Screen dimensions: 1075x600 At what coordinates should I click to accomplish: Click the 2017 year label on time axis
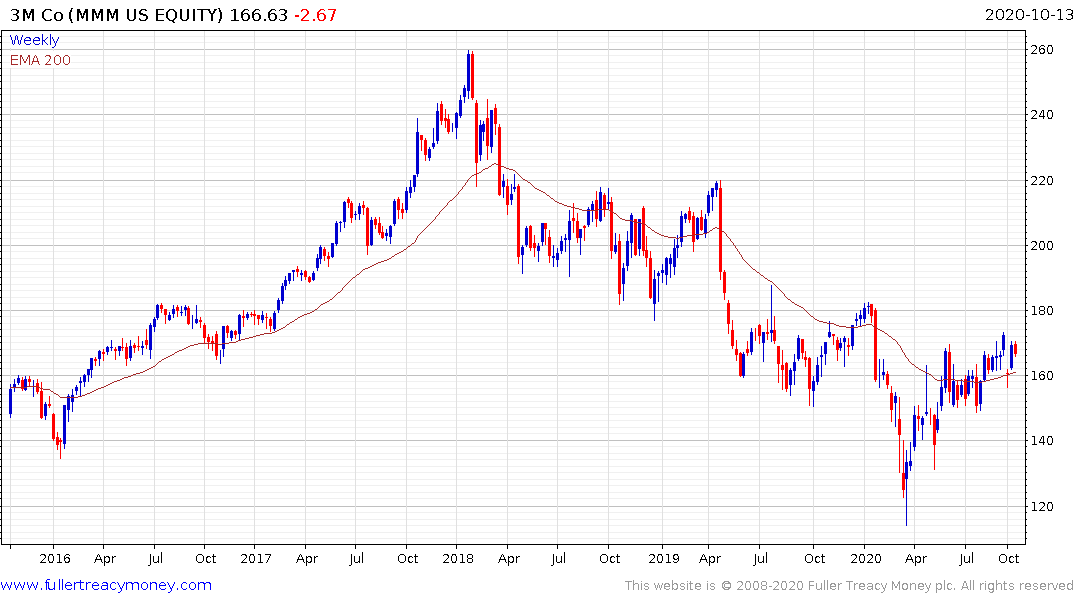coord(256,558)
